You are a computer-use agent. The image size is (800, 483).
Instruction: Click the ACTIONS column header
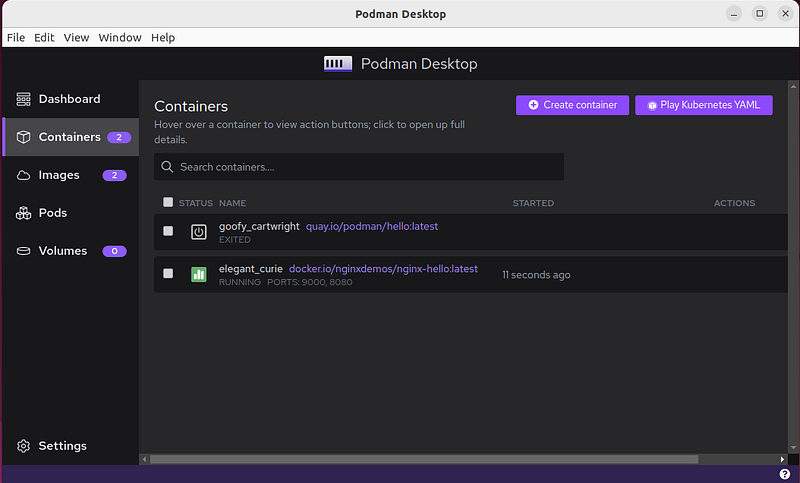734,203
